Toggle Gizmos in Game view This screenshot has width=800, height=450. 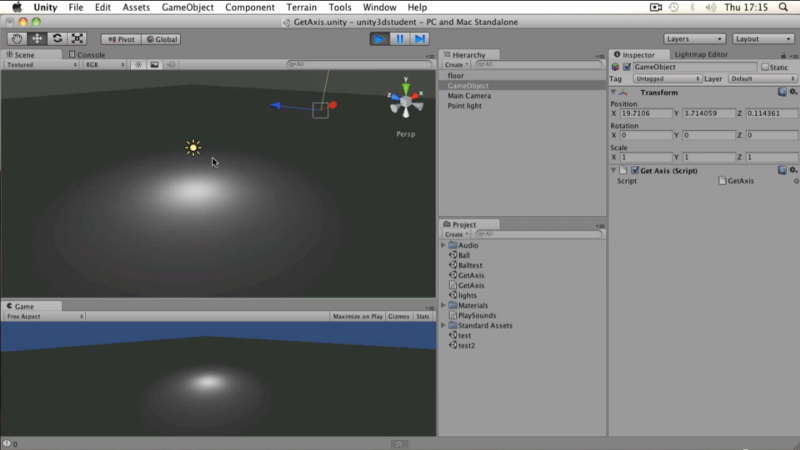[x=398, y=316]
